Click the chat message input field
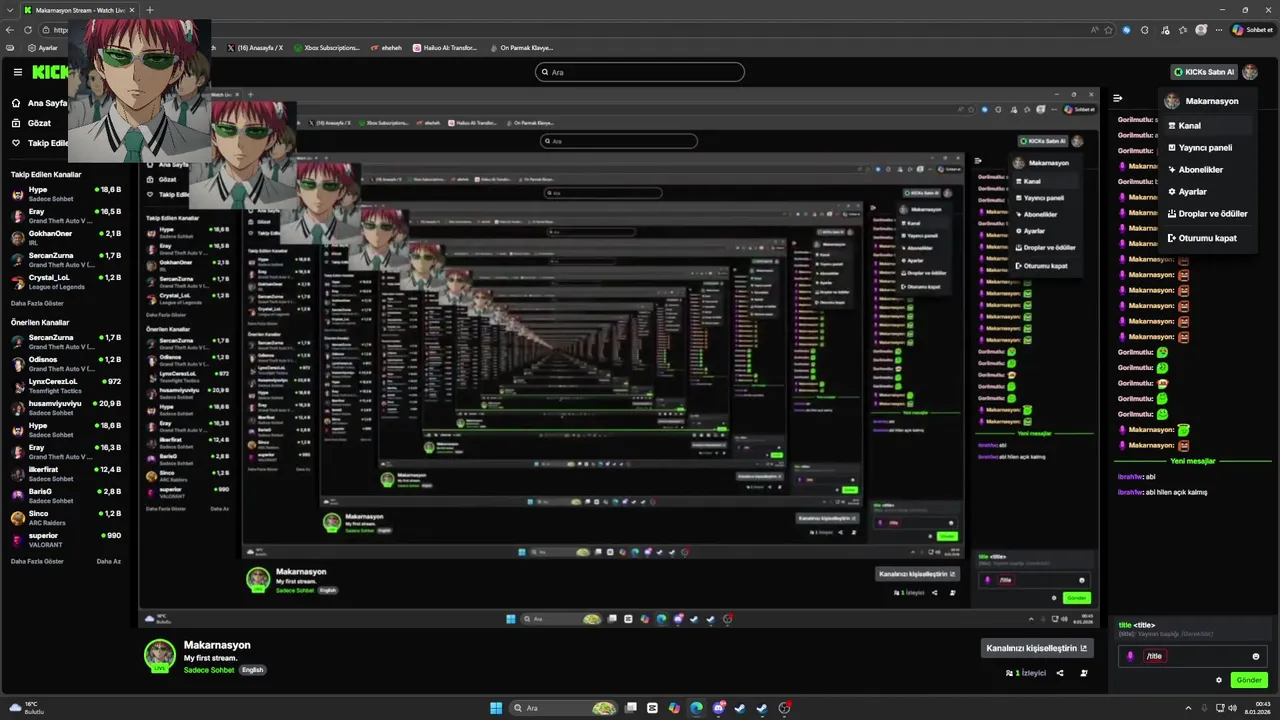 1192,656
